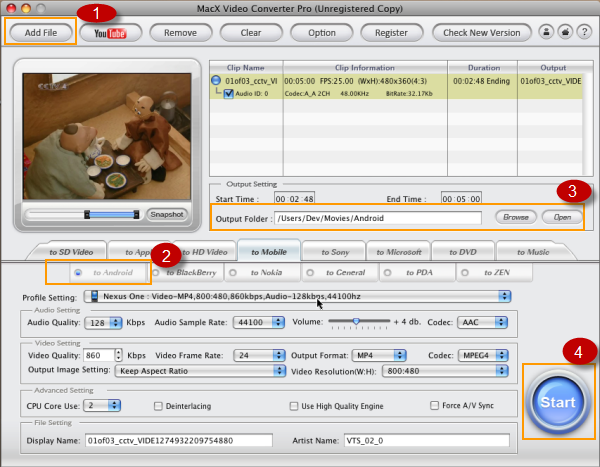The height and width of the screenshot is (467, 600).
Task: Click the Artist Name text field
Action: coord(427,440)
